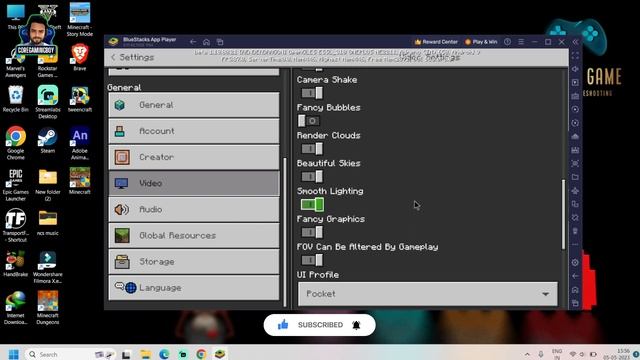
Task: Open File Explorer from the taskbar
Action: pyautogui.click(x=145, y=354)
